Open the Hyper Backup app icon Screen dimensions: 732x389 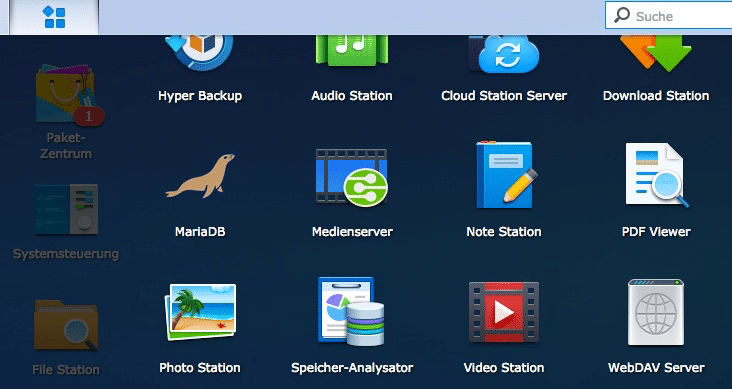coord(200,52)
